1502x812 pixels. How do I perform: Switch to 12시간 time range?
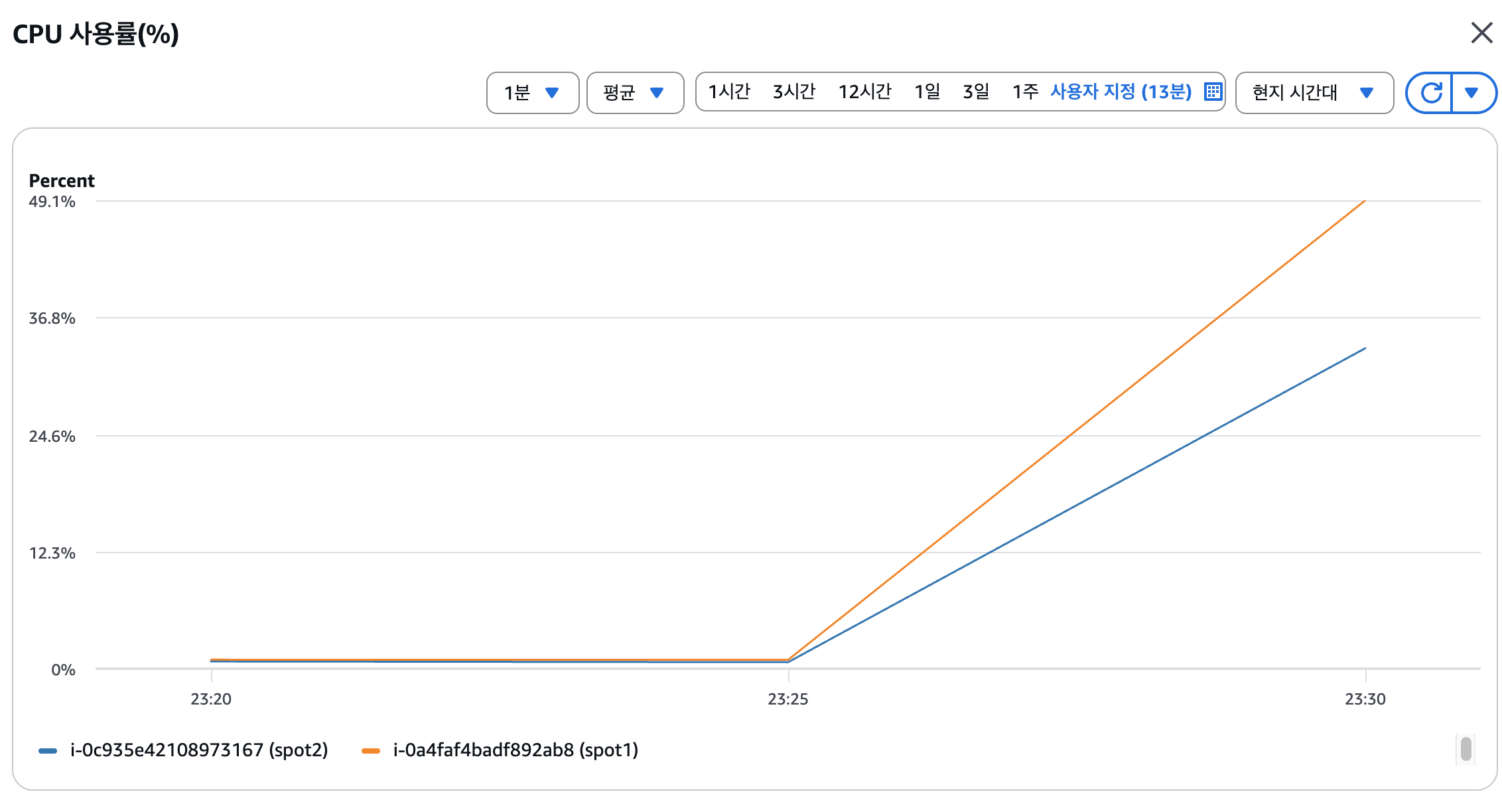click(864, 92)
